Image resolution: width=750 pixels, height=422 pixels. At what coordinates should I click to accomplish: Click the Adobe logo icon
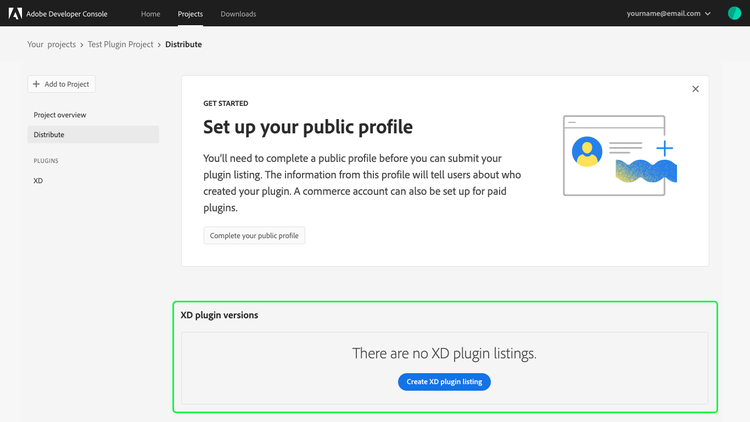[15, 13]
